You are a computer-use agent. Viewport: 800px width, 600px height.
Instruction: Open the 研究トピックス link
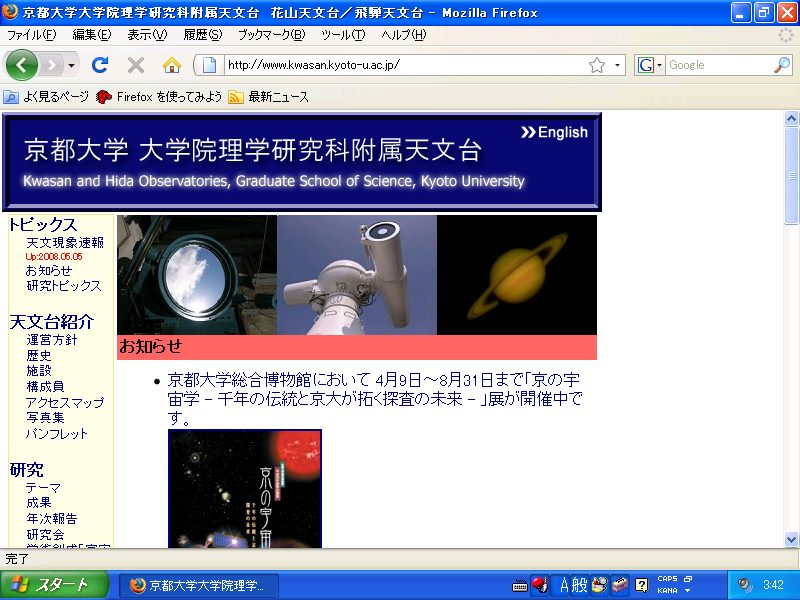64,286
